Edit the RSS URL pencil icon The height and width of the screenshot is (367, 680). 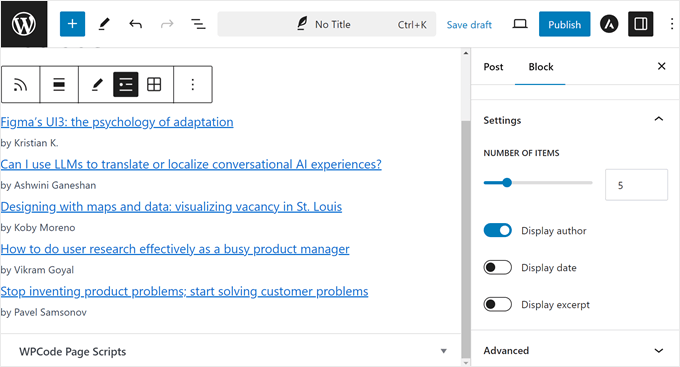97,85
